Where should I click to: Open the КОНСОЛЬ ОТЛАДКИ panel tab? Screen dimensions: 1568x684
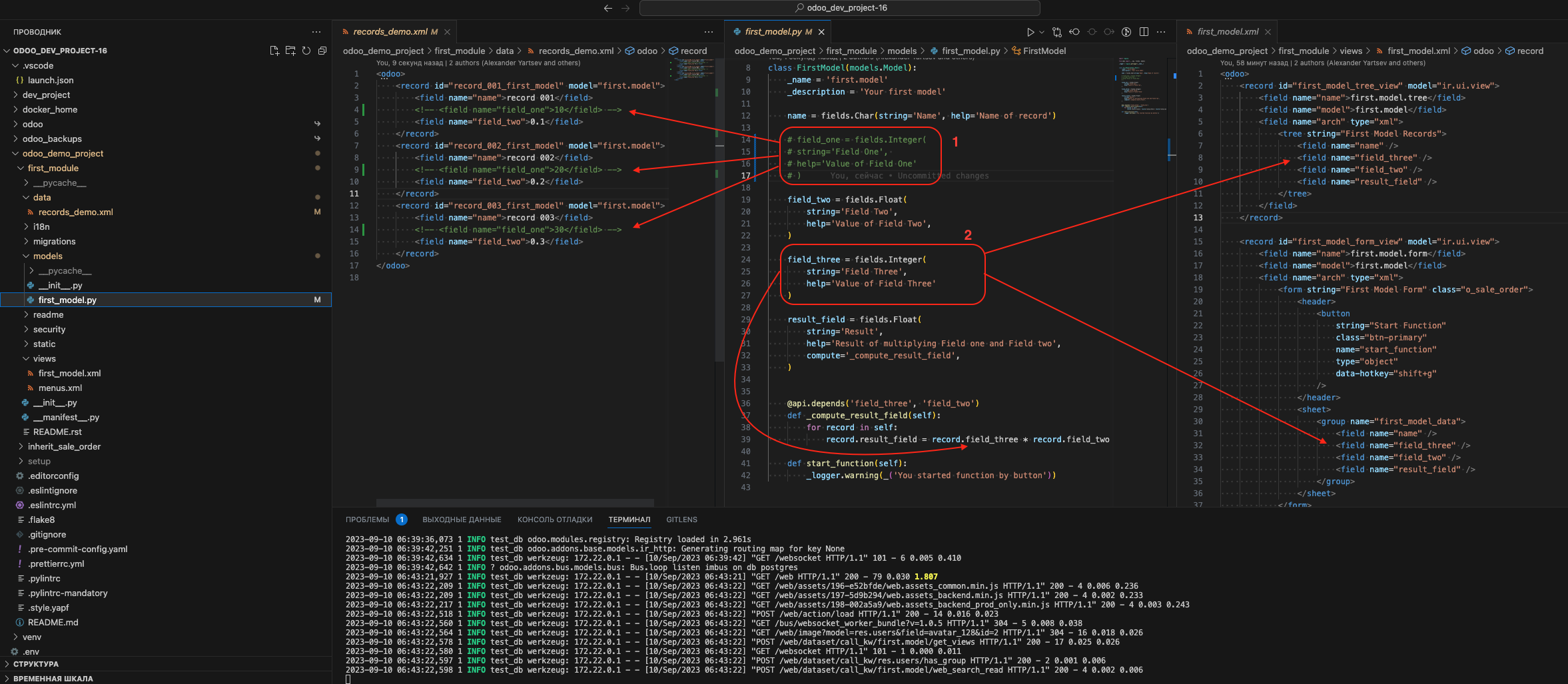(555, 519)
